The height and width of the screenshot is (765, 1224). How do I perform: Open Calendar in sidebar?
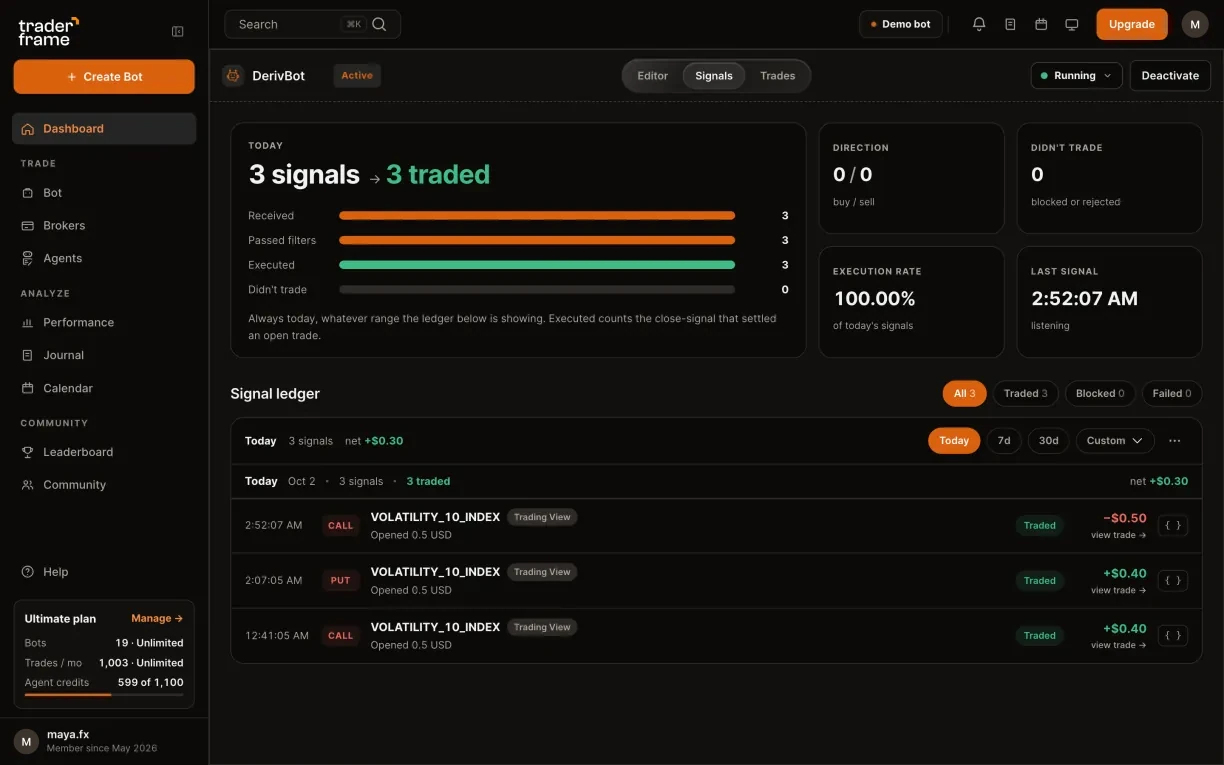104,388
